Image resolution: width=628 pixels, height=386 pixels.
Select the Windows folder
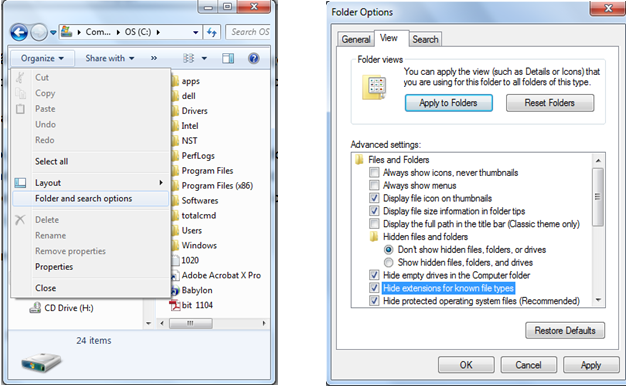point(199,245)
